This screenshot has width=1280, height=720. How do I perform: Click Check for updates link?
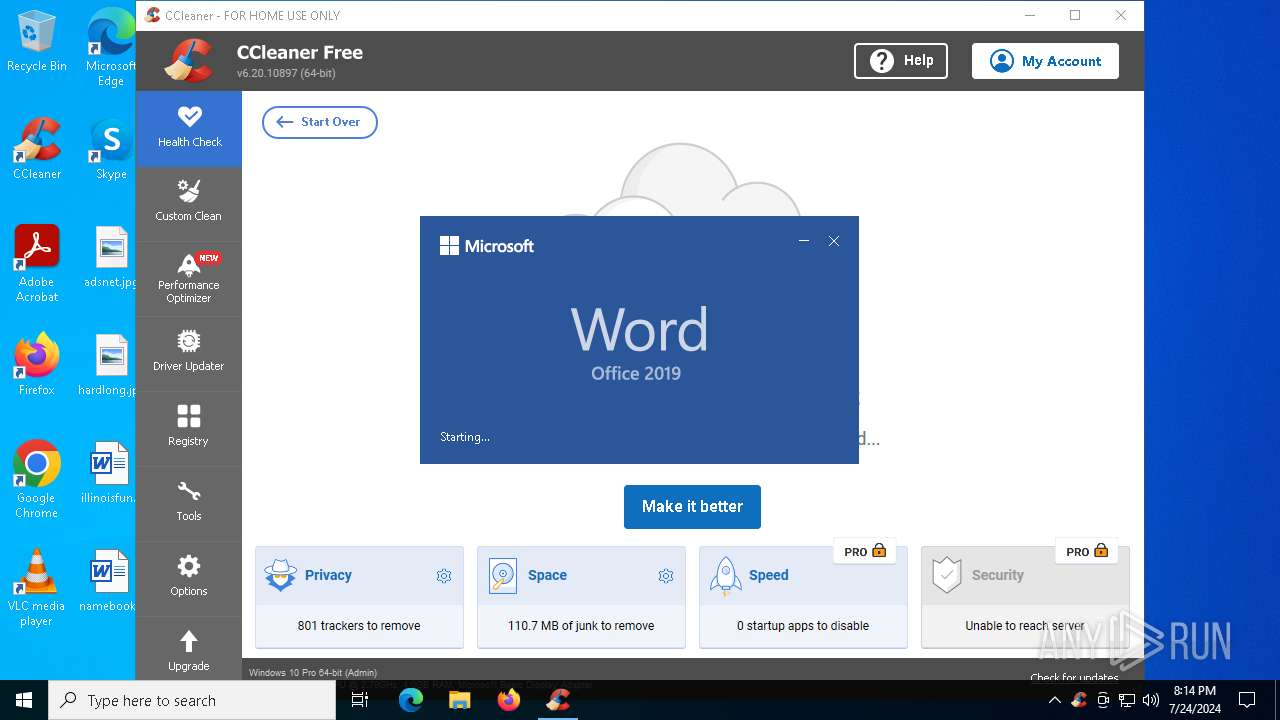click(x=1074, y=677)
